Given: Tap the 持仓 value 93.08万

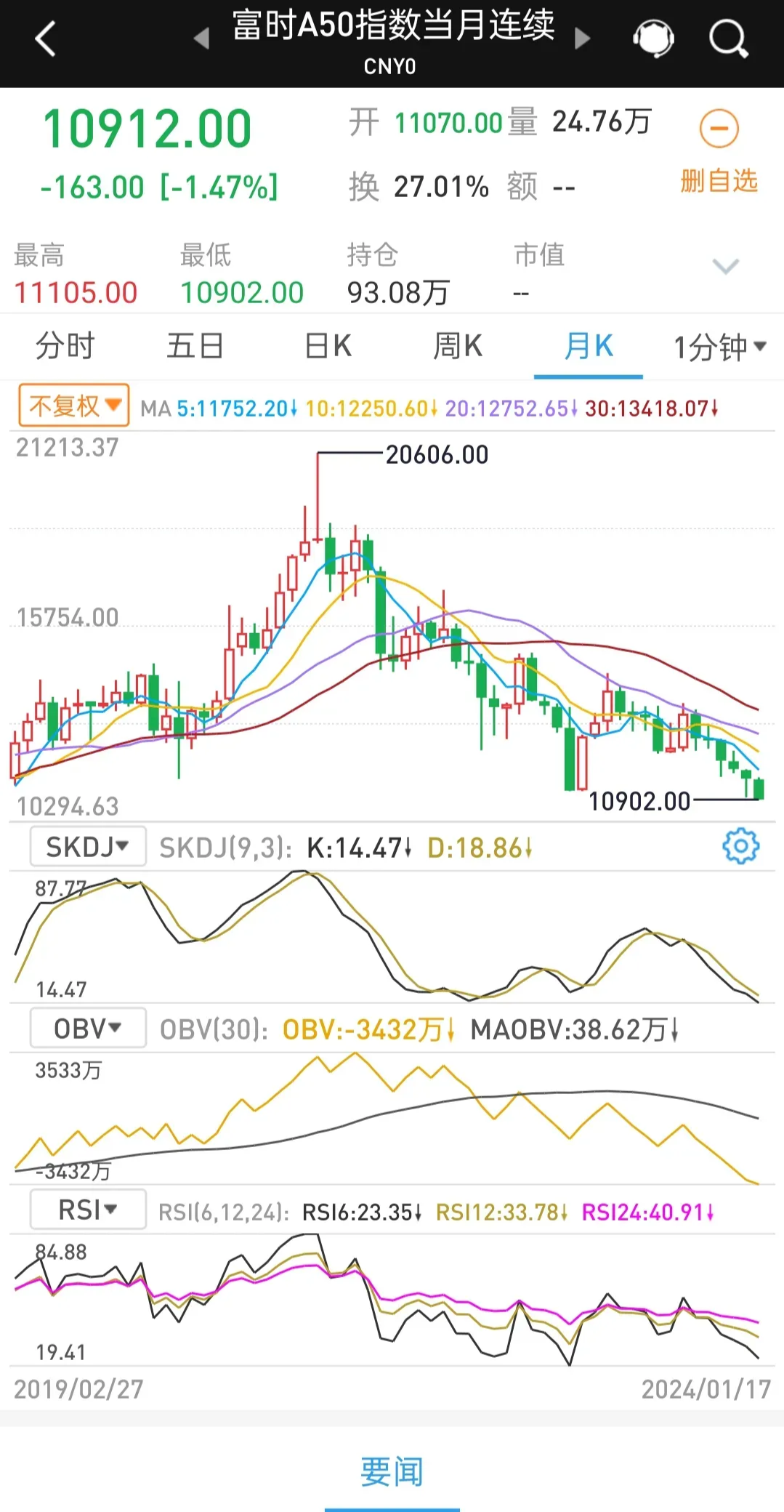Looking at the screenshot, I should [398, 293].
